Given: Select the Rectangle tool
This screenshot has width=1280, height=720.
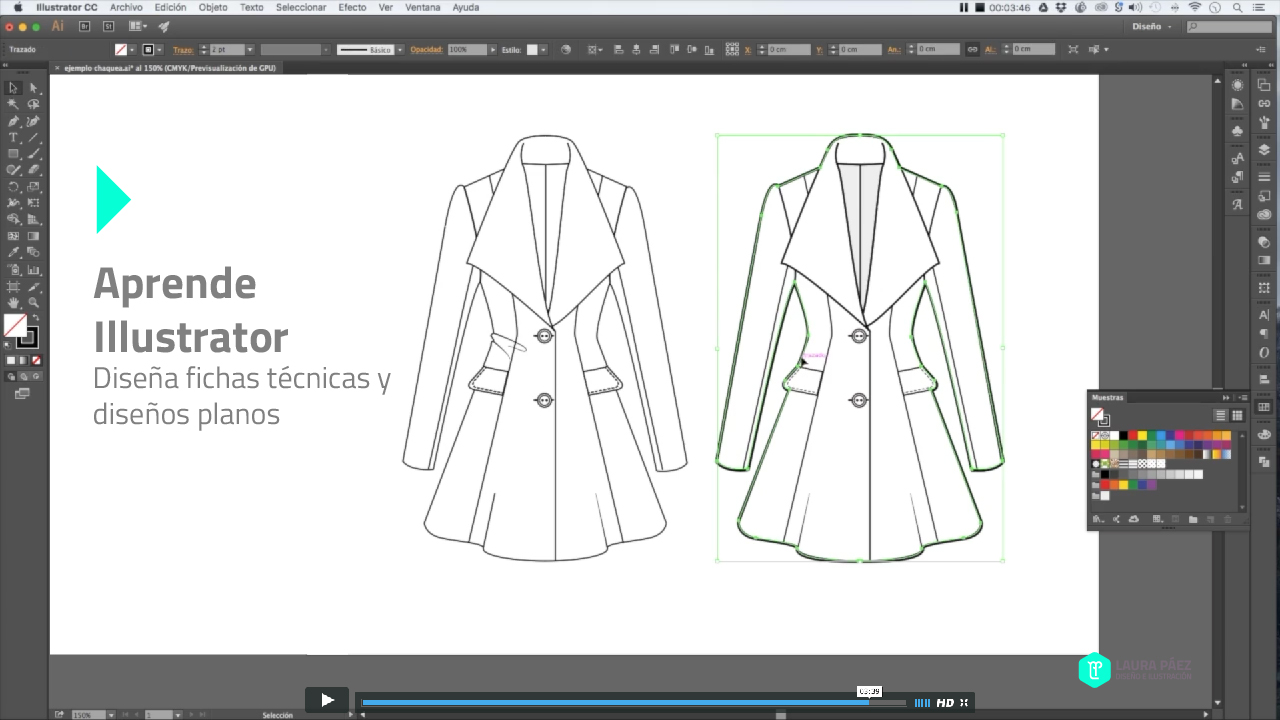Looking at the screenshot, I should click(14, 154).
